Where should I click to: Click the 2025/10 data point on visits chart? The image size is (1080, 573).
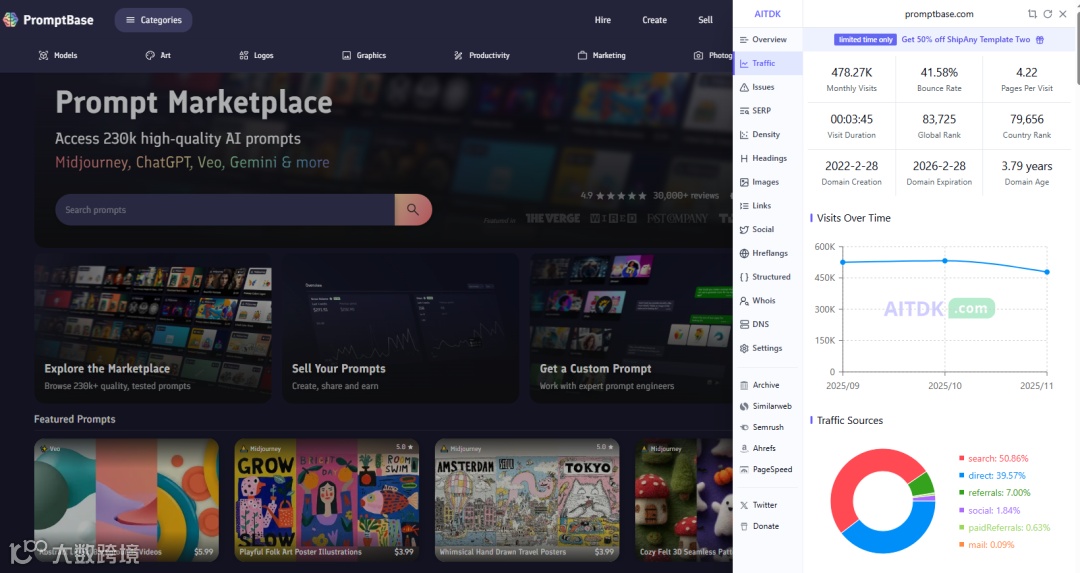point(944,260)
